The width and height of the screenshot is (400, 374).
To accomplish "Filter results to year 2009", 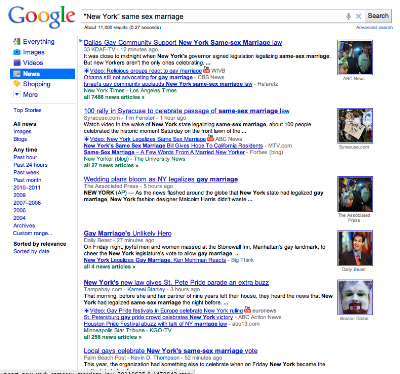I will pyautogui.click(x=19, y=195).
